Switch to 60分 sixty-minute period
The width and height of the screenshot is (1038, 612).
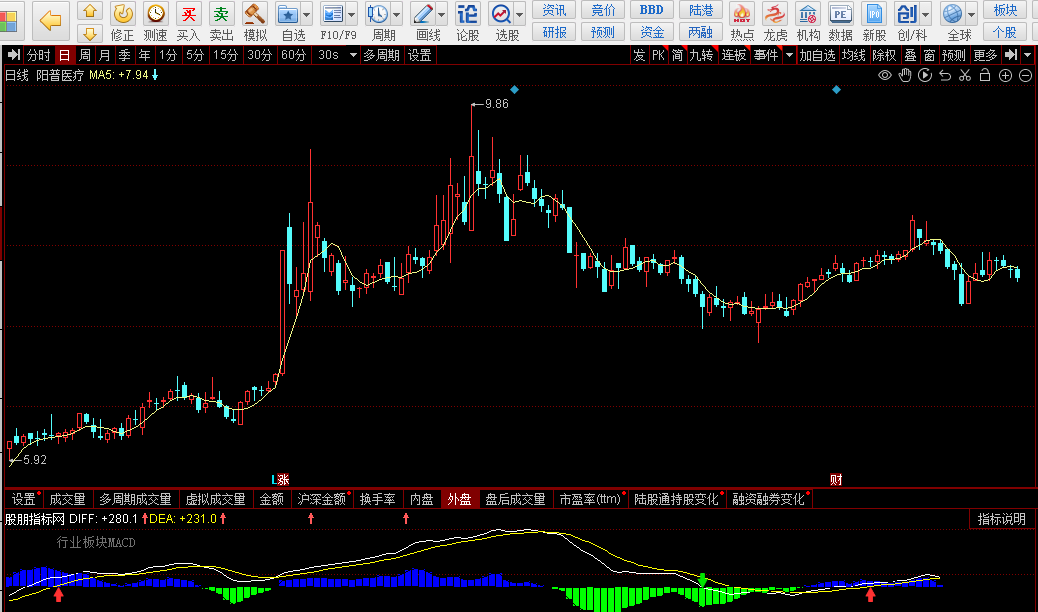(293, 55)
